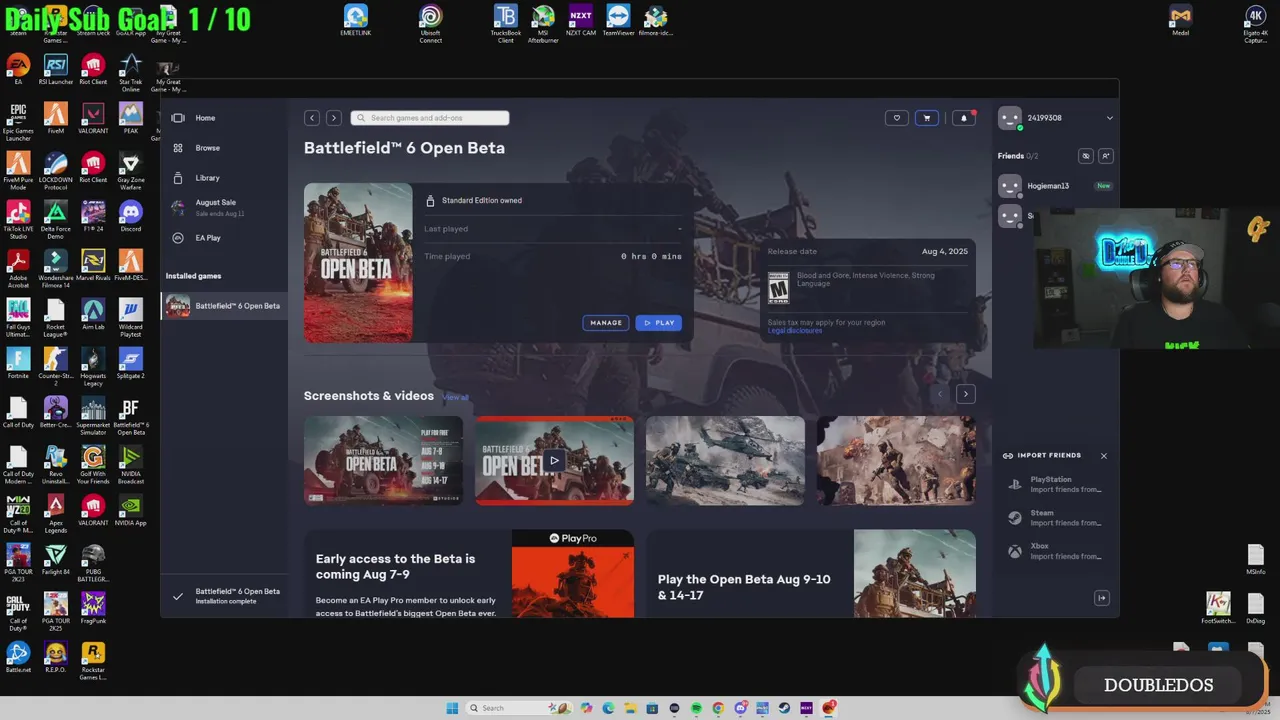
Task: Open the Splitgate 2 desktop icon
Action: coord(131,364)
